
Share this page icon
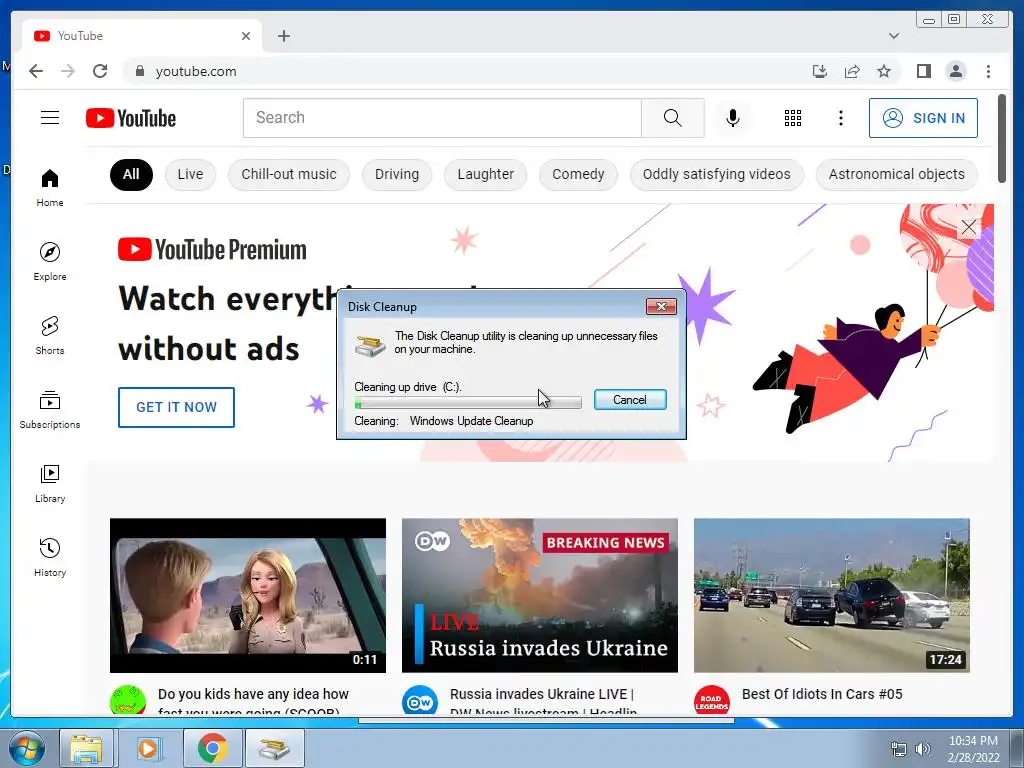coord(852,71)
